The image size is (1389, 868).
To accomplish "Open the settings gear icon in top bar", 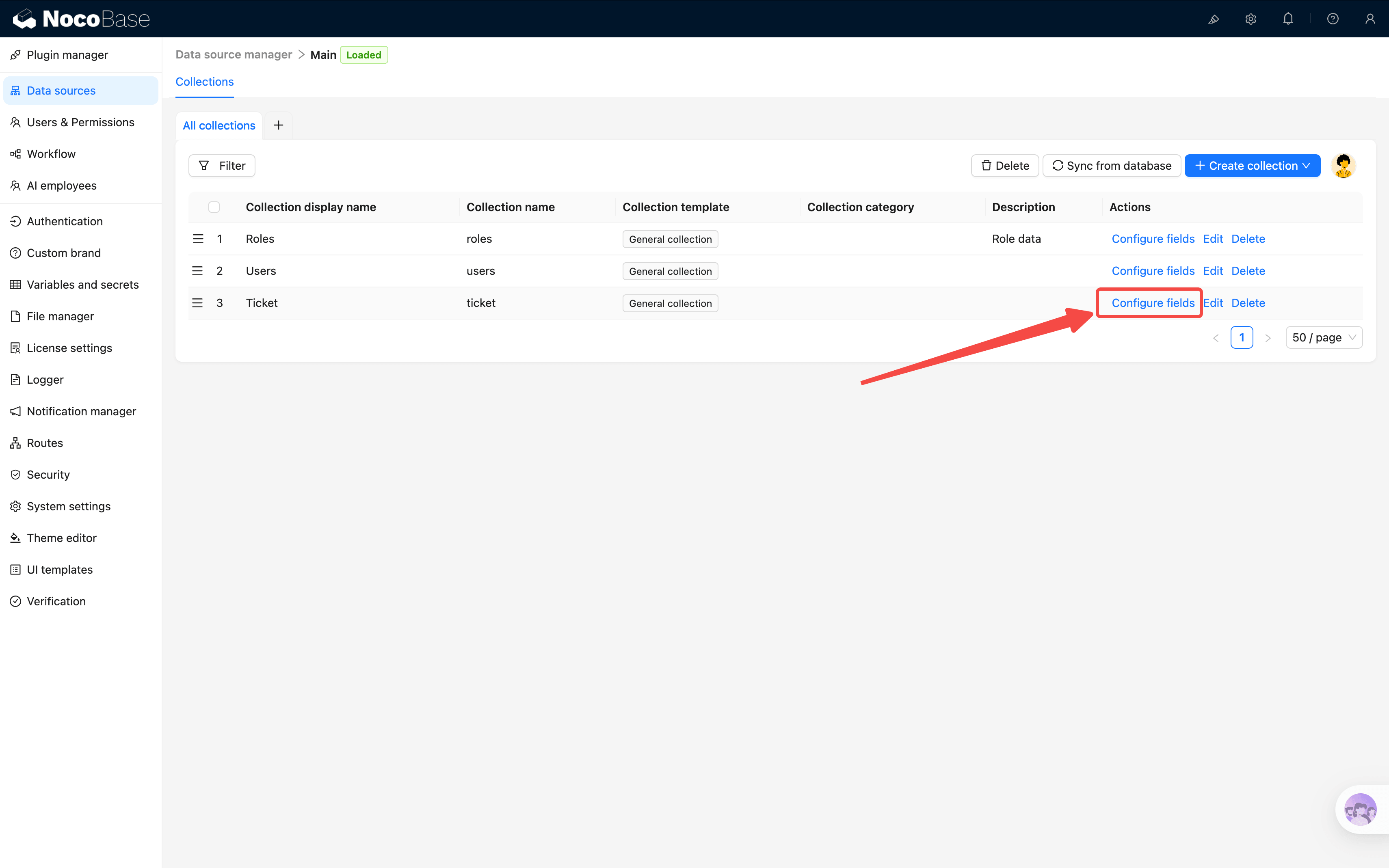I will 1251,19.
